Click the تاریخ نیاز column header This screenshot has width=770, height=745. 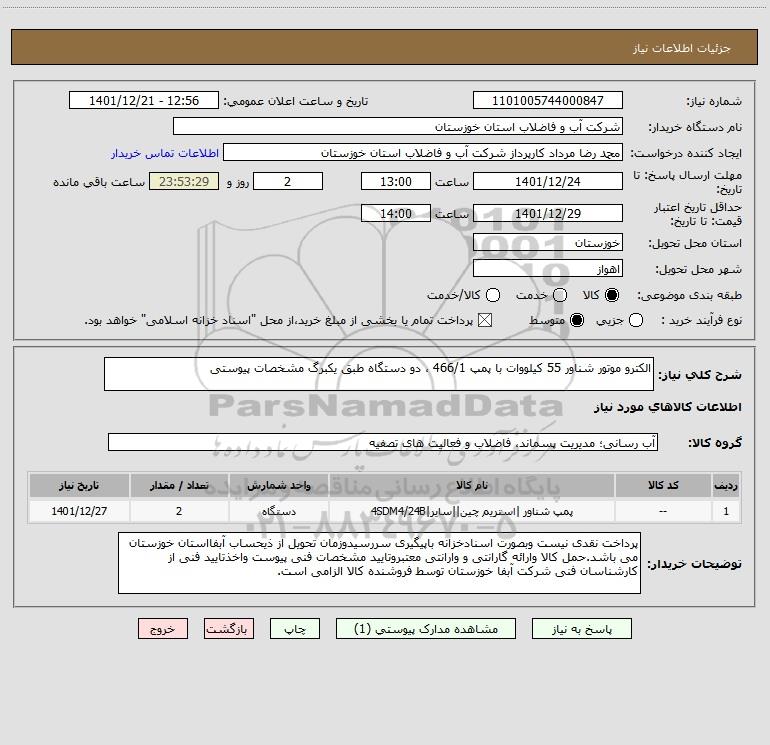[79, 485]
